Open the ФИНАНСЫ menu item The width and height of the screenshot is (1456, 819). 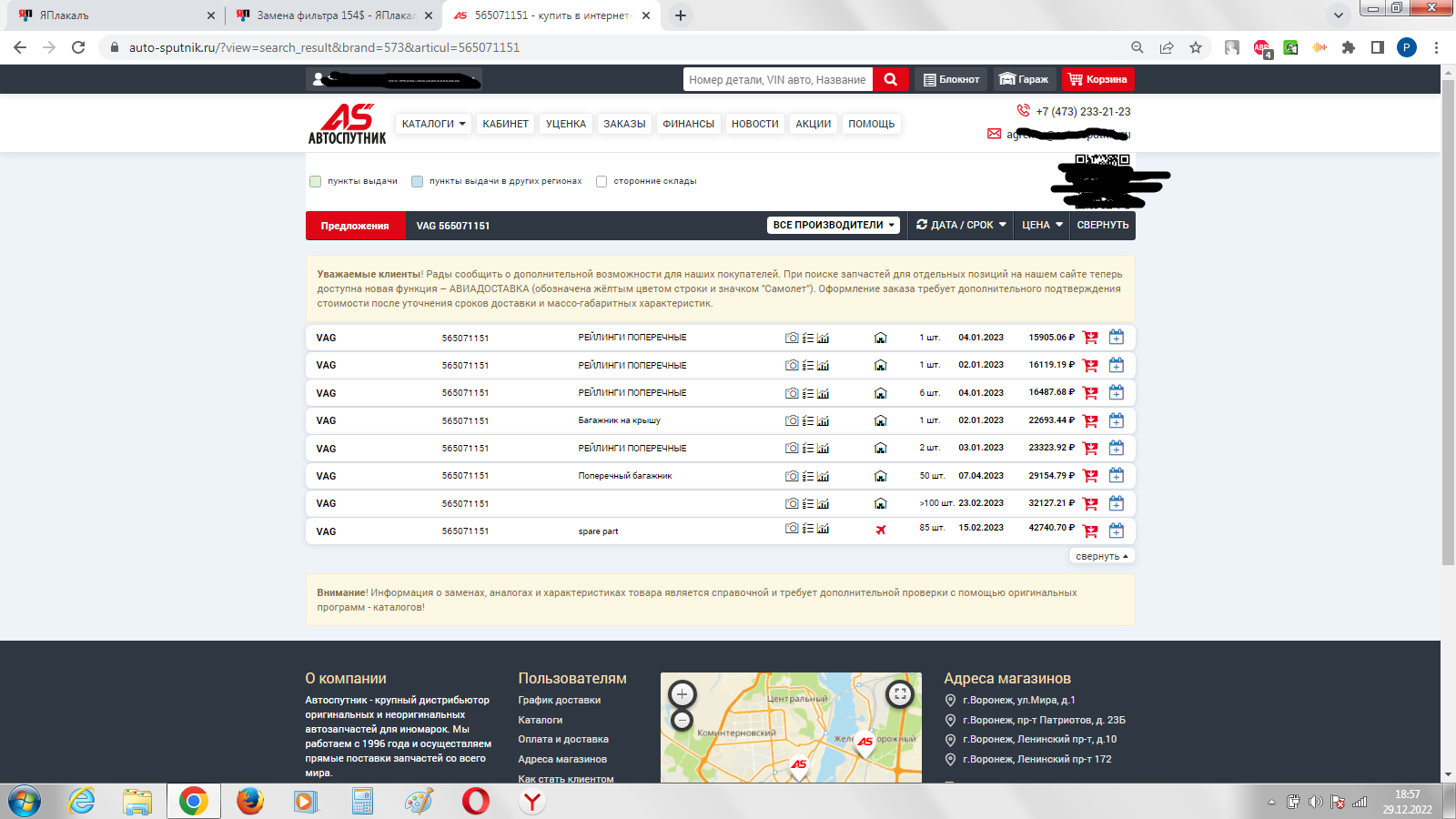coord(689,124)
